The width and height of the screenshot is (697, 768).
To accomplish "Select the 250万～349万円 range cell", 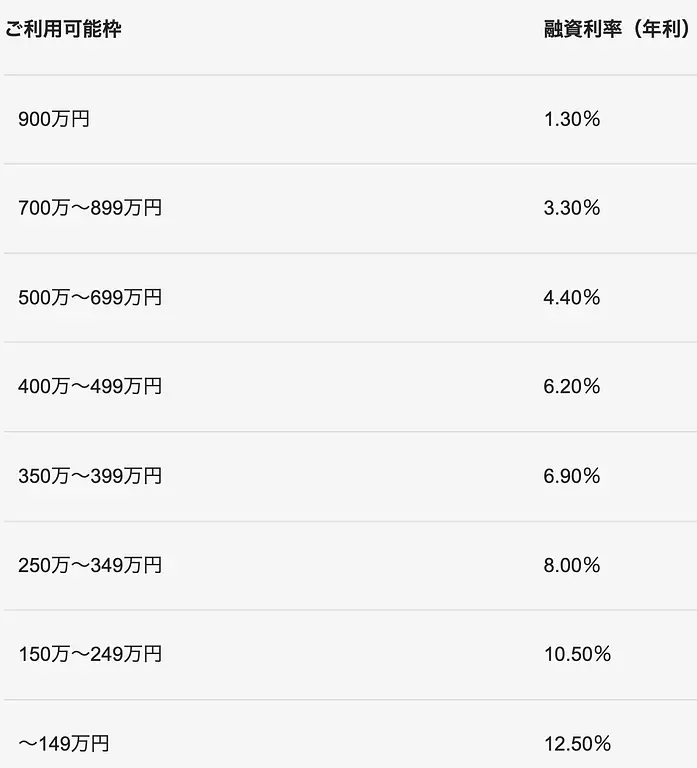I will 90,566.
